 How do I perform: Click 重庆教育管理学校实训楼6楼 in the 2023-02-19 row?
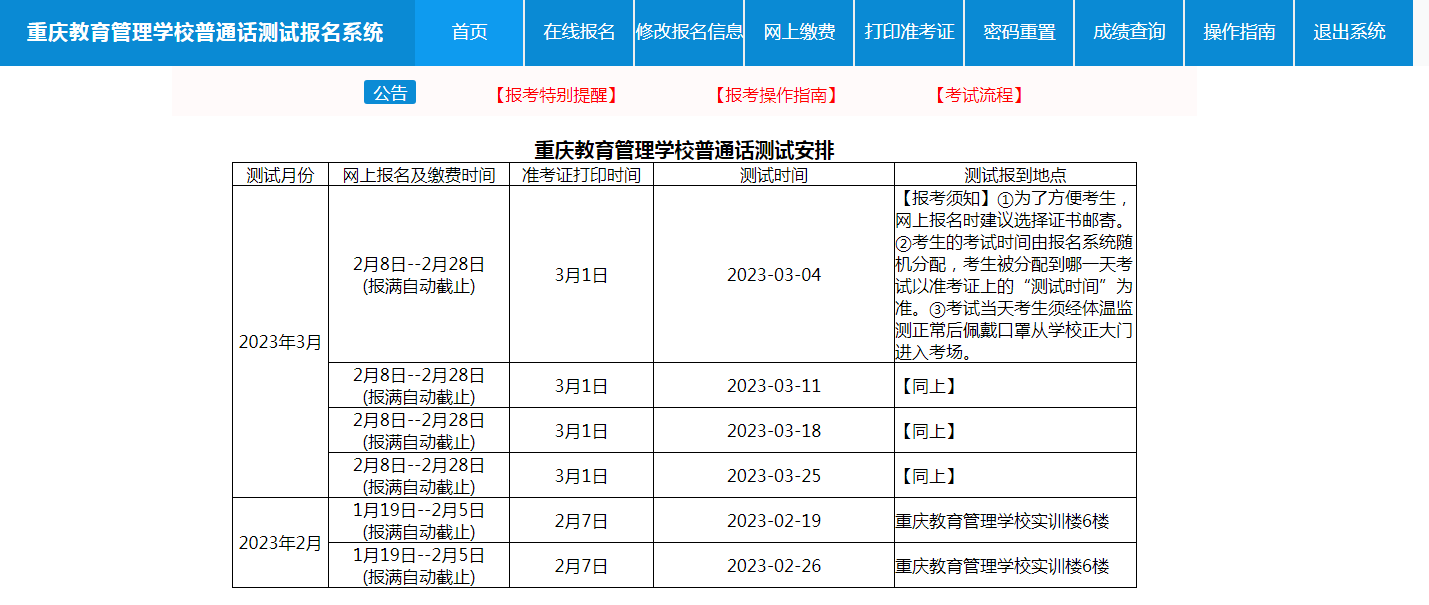pos(1002,521)
